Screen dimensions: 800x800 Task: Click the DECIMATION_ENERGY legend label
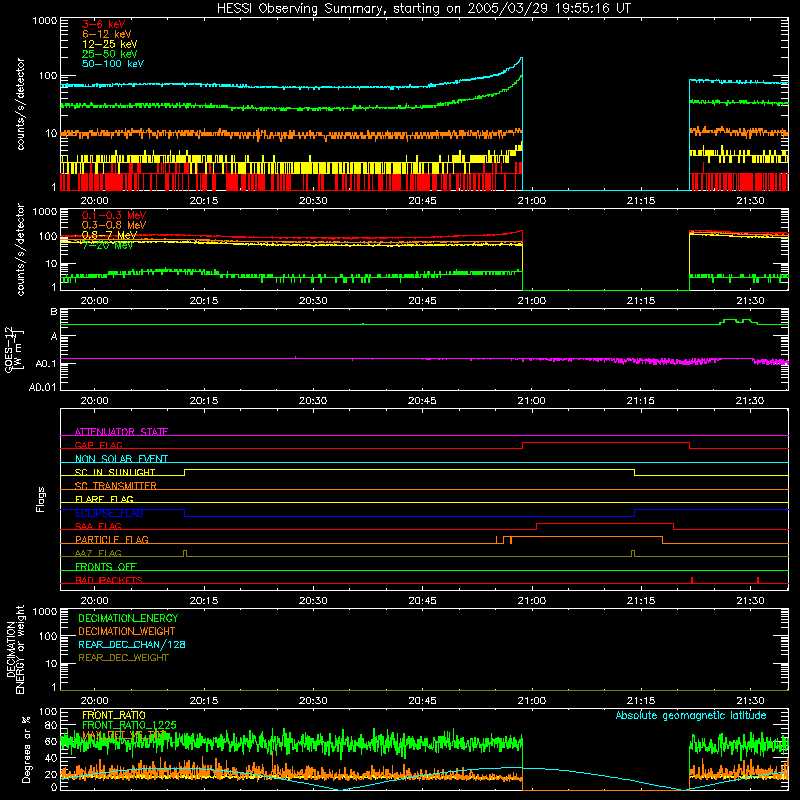[128, 618]
